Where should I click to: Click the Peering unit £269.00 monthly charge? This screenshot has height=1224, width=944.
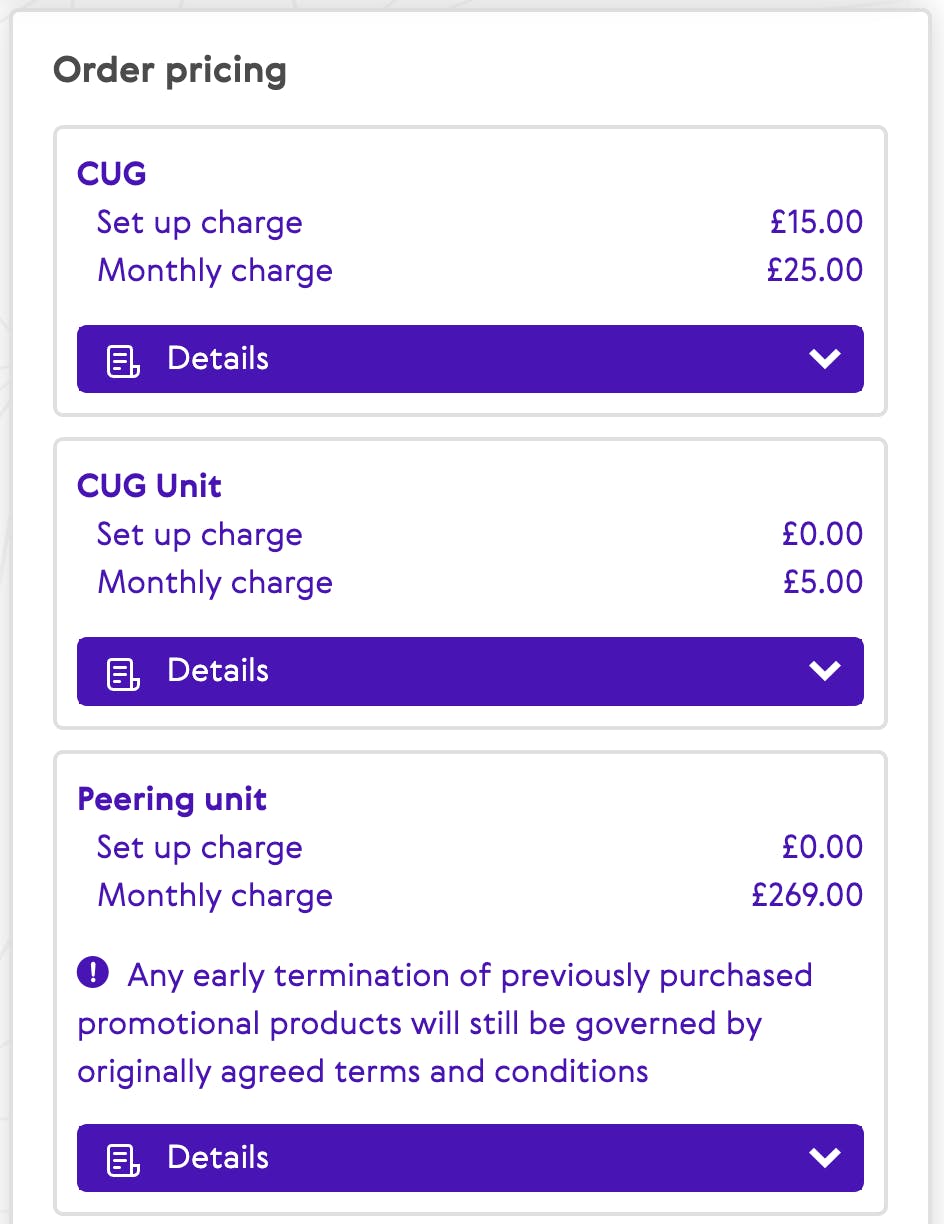point(807,895)
